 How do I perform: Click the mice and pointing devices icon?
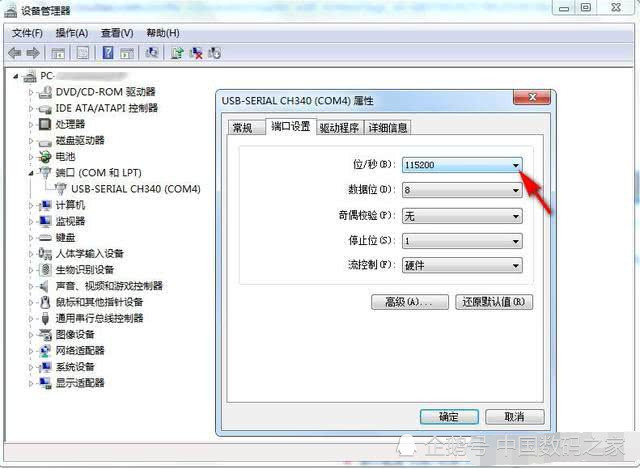(x=45, y=302)
